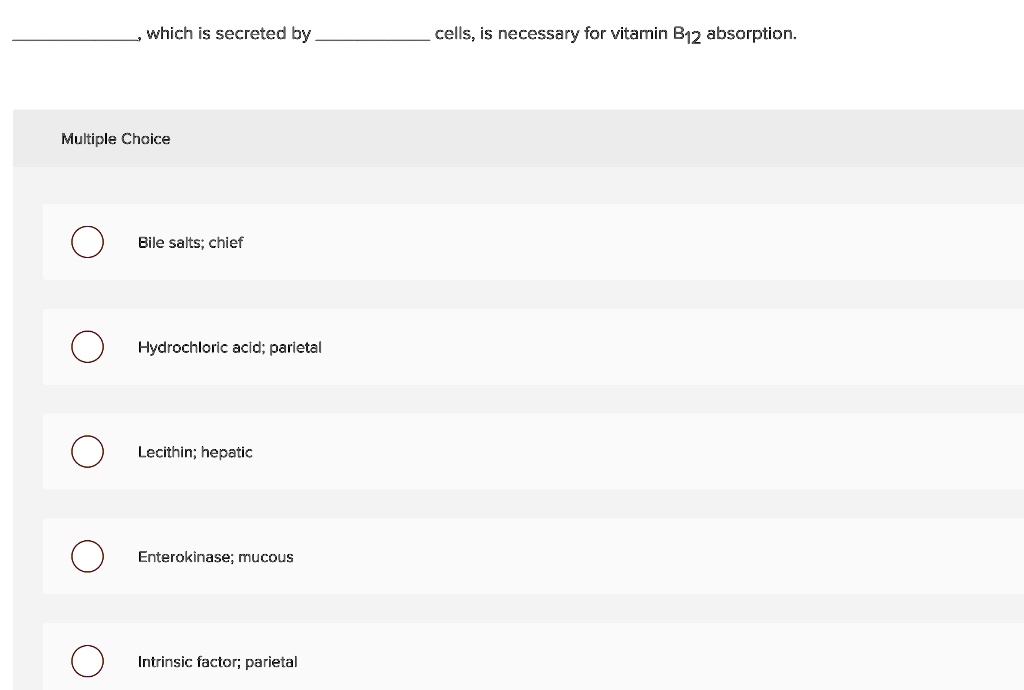Click the phrase "which is secreted by"
The height and width of the screenshot is (690, 1024).
[228, 34]
